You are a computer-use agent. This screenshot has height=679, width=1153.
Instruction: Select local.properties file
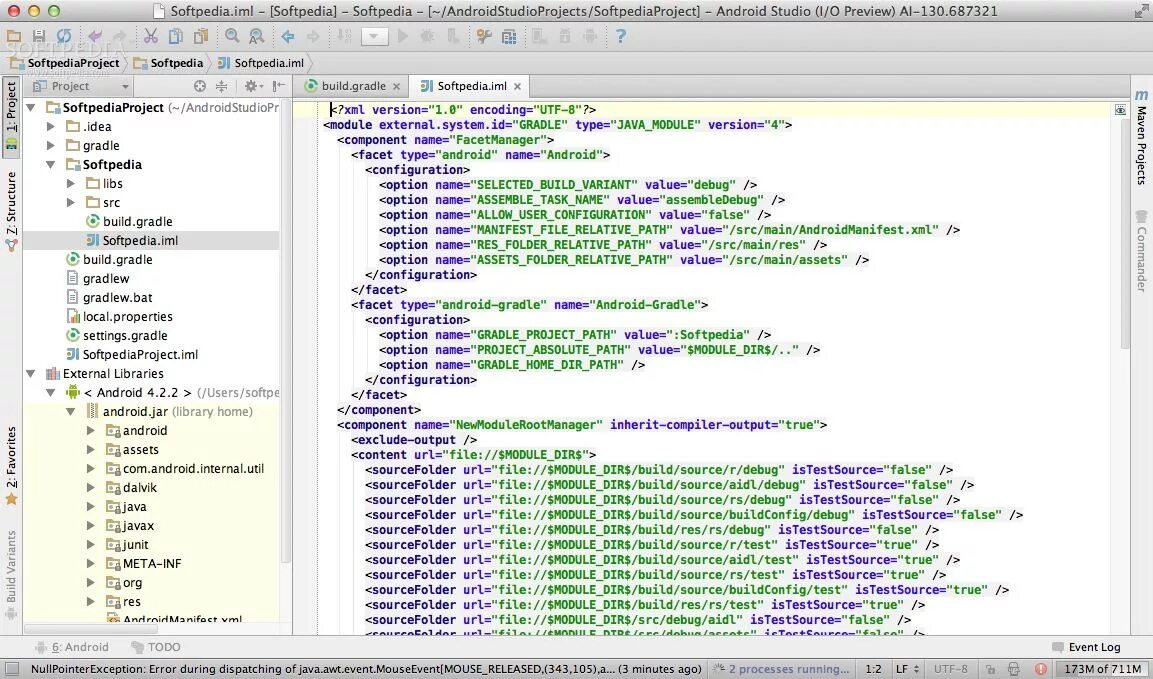[119, 317]
